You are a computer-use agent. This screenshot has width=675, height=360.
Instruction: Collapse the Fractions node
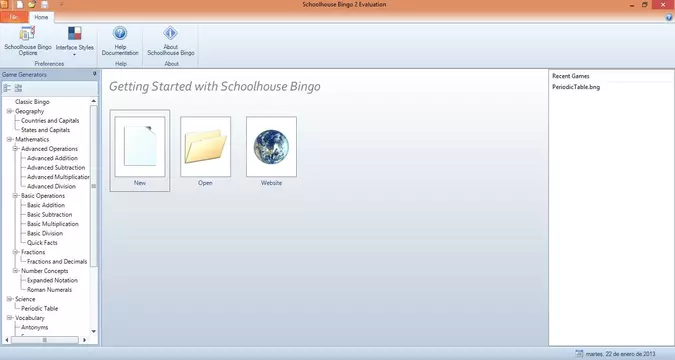click(15, 252)
